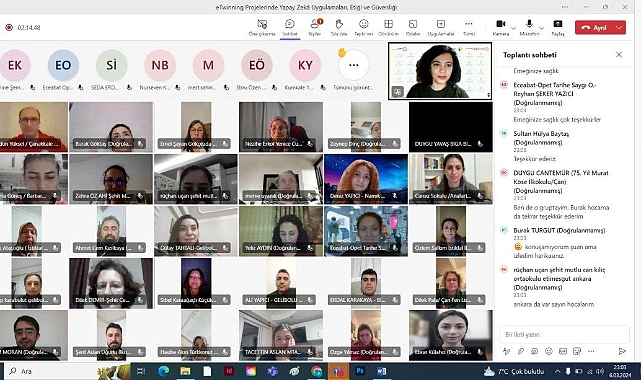Click the red Ayrıl leave button

coord(595,27)
